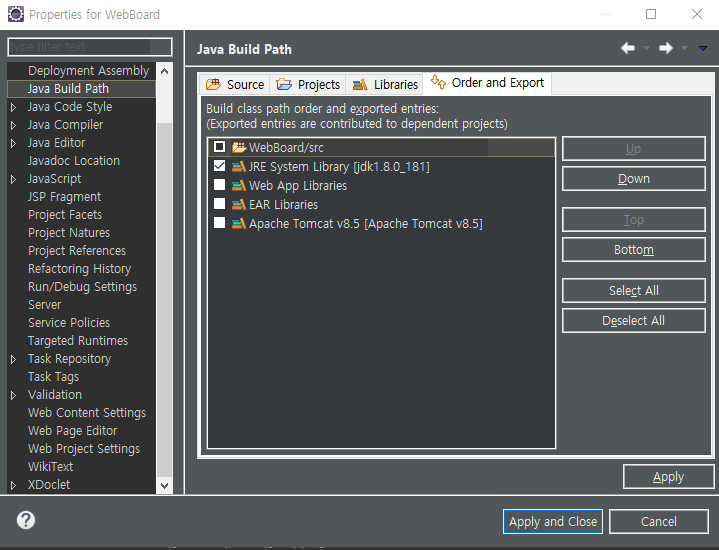Toggle the WebBoard/src export checkbox
This screenshot has height=550, width=719.
pos(220,147)
